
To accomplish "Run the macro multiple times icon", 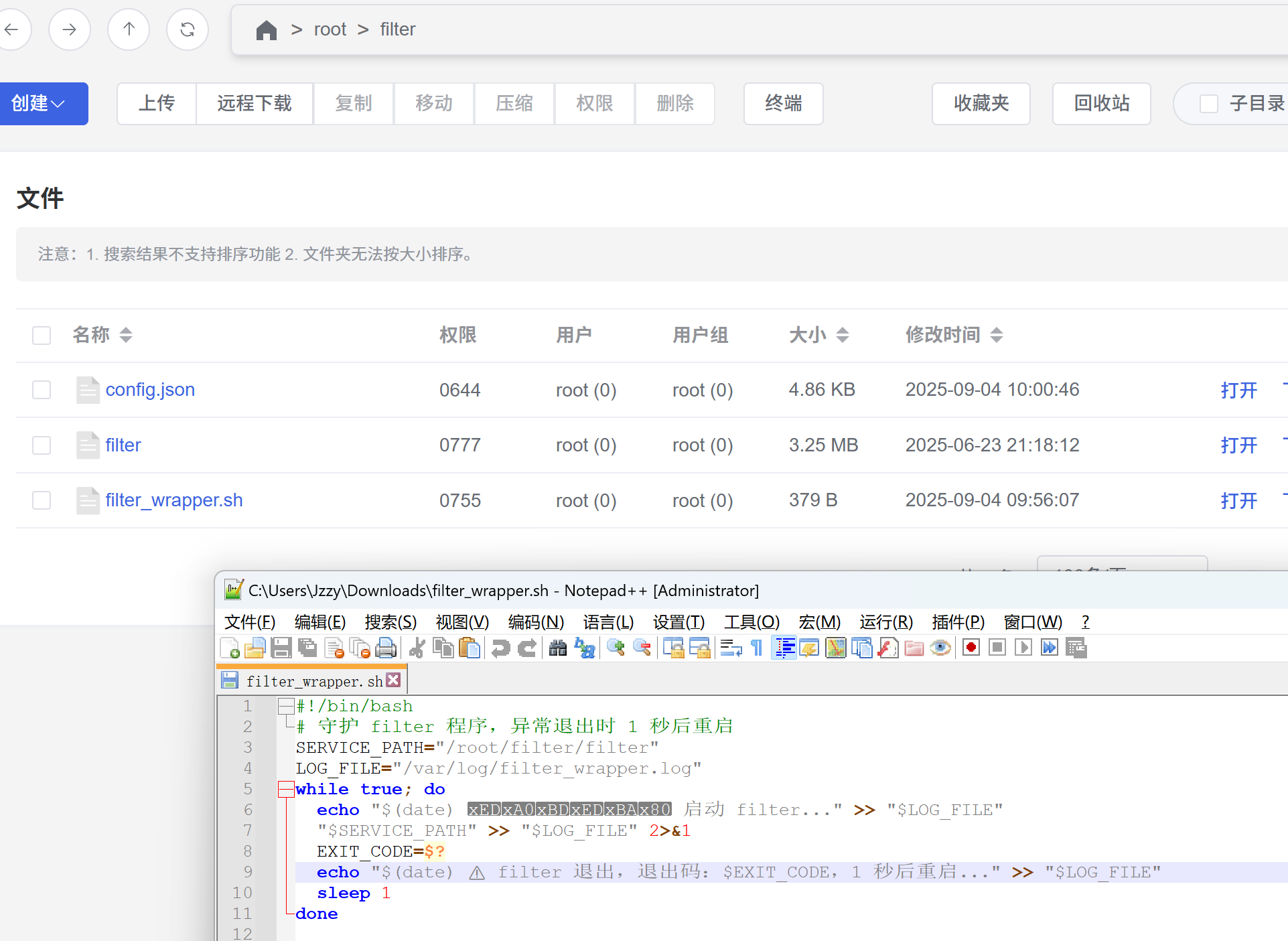I will pyautogui.click(x=1050, y=648).
